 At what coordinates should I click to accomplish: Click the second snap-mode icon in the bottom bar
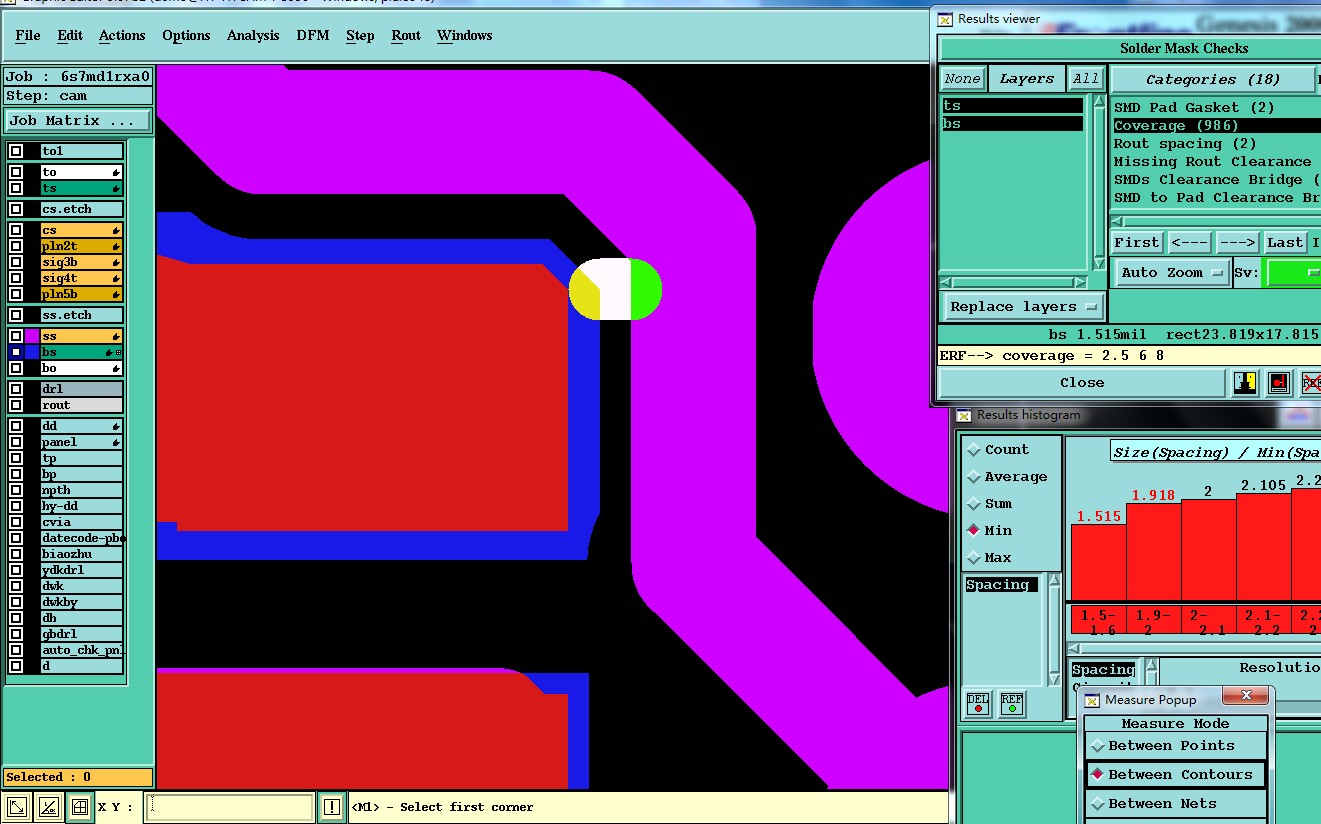click(48, 807)
